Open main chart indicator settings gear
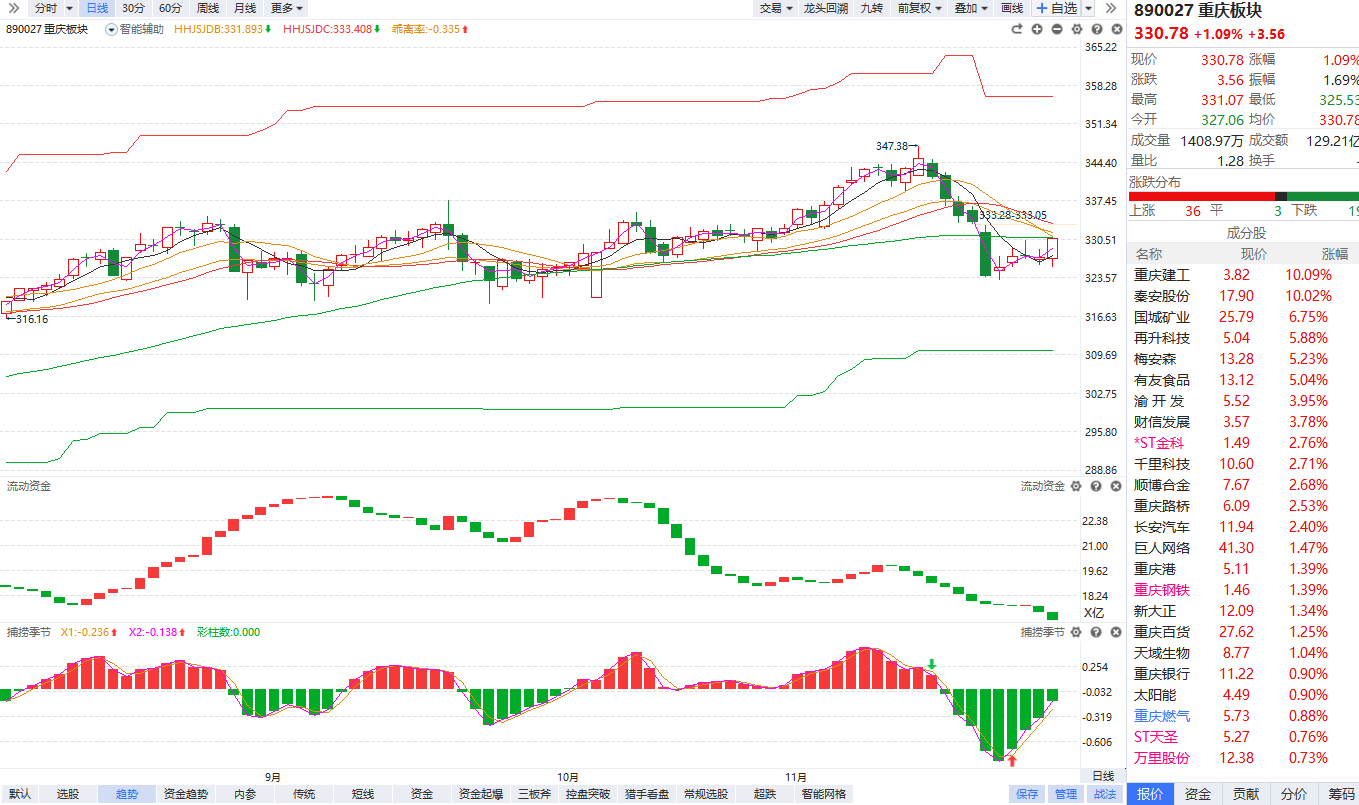1359x805 pixels. [x=1076, y=29]
